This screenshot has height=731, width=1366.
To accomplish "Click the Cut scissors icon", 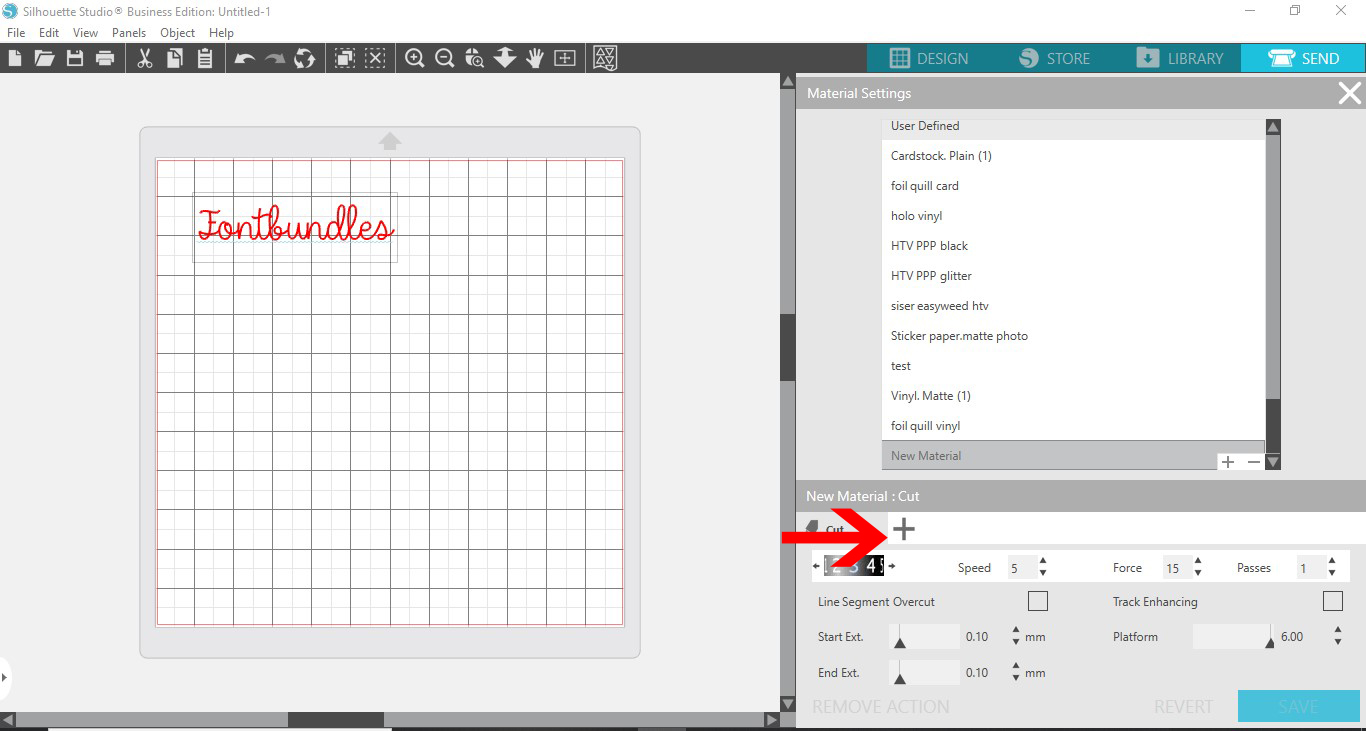I will [145, 58].
